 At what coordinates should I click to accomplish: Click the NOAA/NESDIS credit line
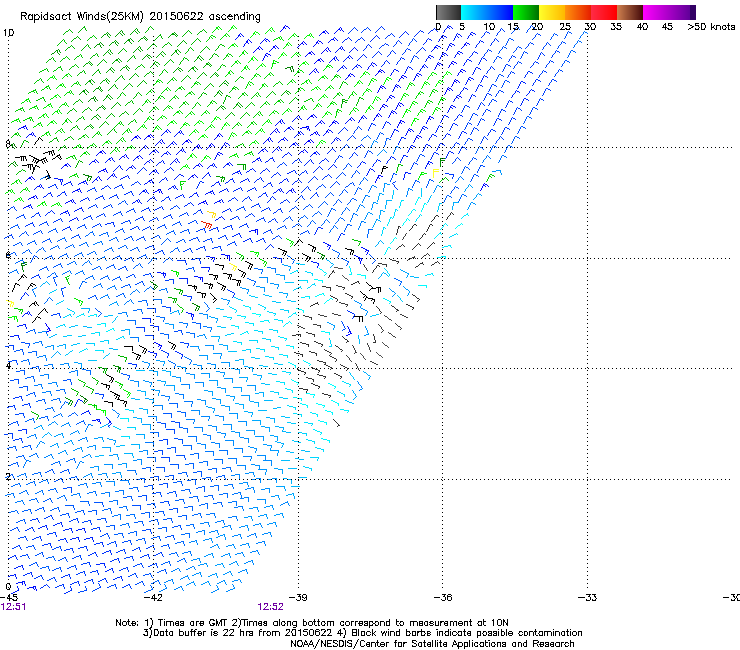click(x=432, y=644)
